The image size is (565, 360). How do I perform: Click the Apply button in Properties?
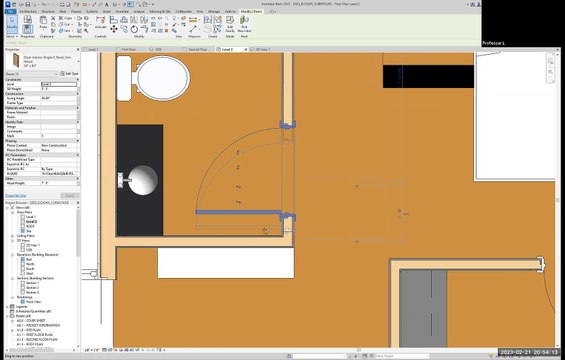(70, 196)
